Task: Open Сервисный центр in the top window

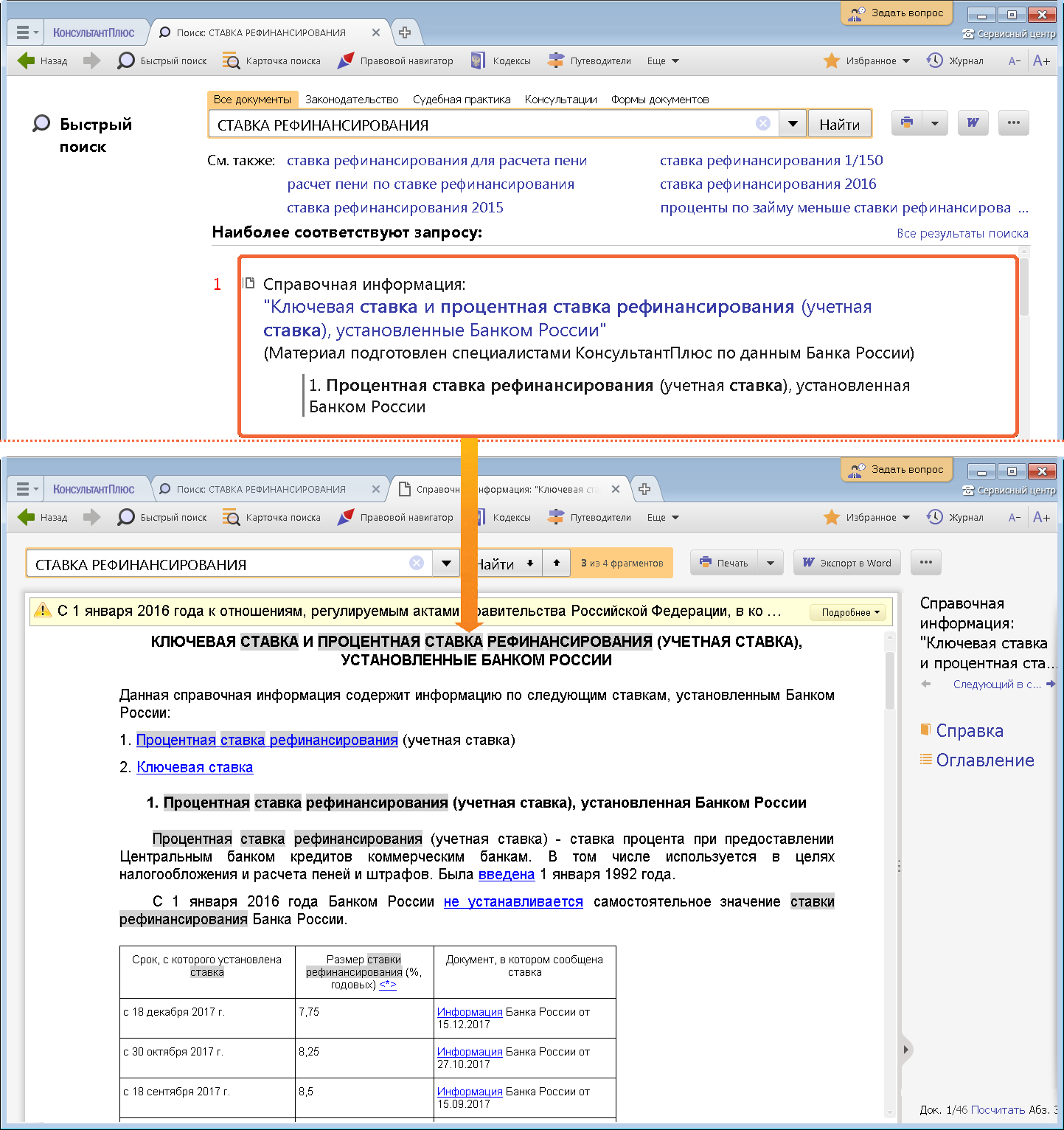Action: (x=1009, y=33)
